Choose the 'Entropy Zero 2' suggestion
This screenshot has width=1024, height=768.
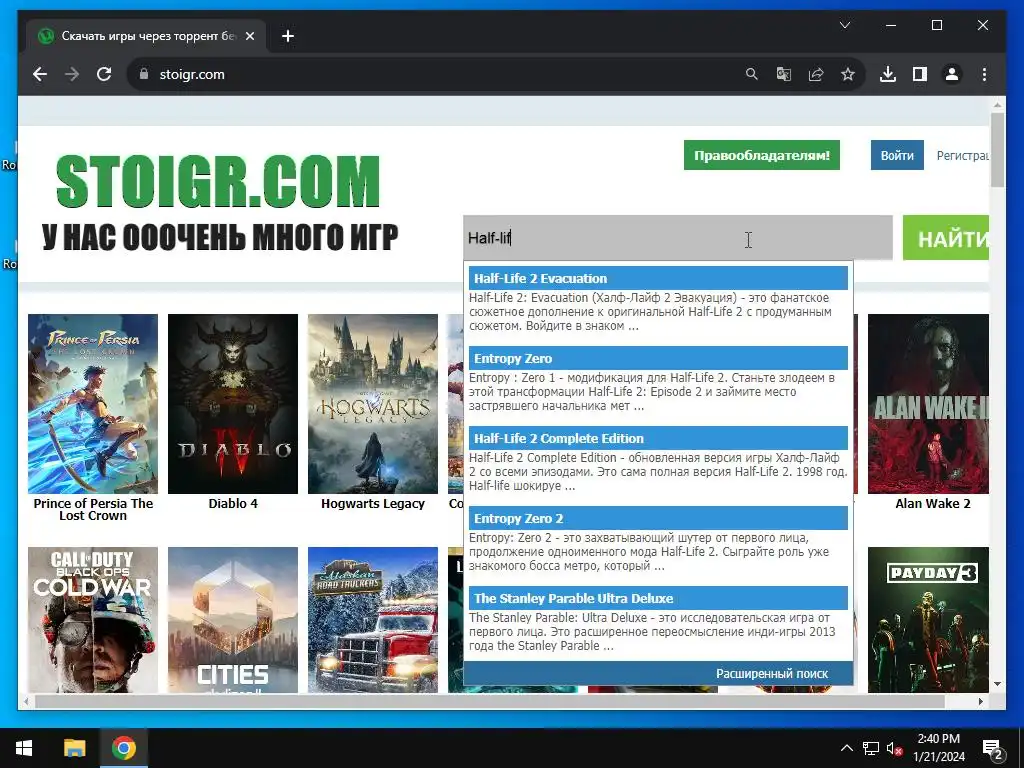pyautogui.click(x=658, y=519)
